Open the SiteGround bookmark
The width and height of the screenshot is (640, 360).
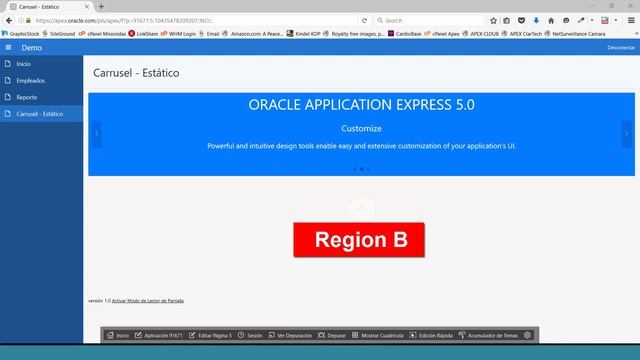click(59, 34)
